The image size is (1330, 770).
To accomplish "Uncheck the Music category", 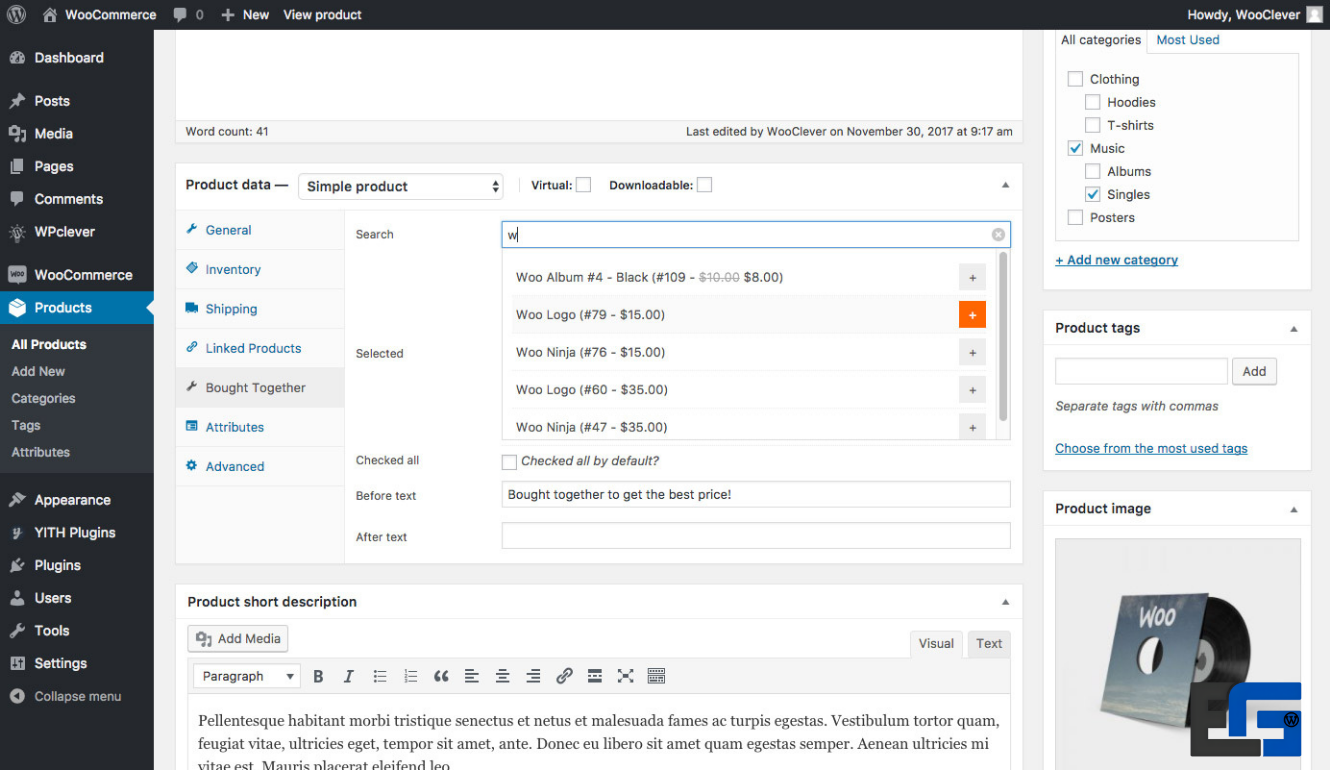I will click(1075, 148).
